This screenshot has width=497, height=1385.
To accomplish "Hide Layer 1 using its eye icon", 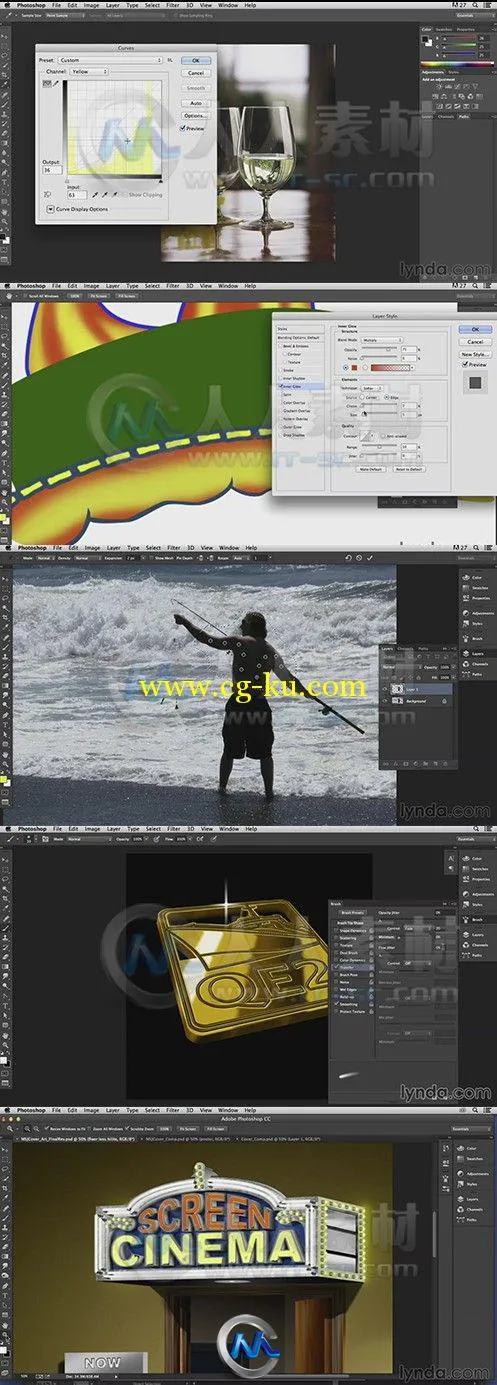I will (x=385, y=689).
